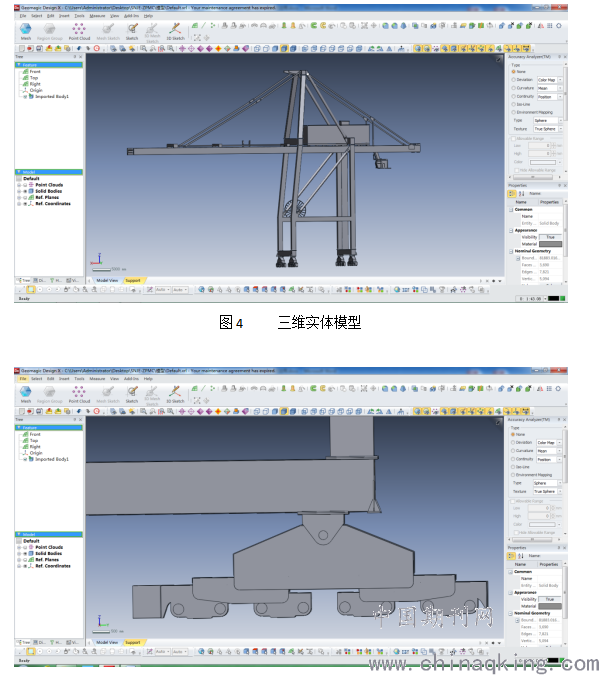Screen dimensions: 599x675
Task: Open the Tools menu in the wheel close-up window
Action: pyautogui.click(x=79, y=378)
